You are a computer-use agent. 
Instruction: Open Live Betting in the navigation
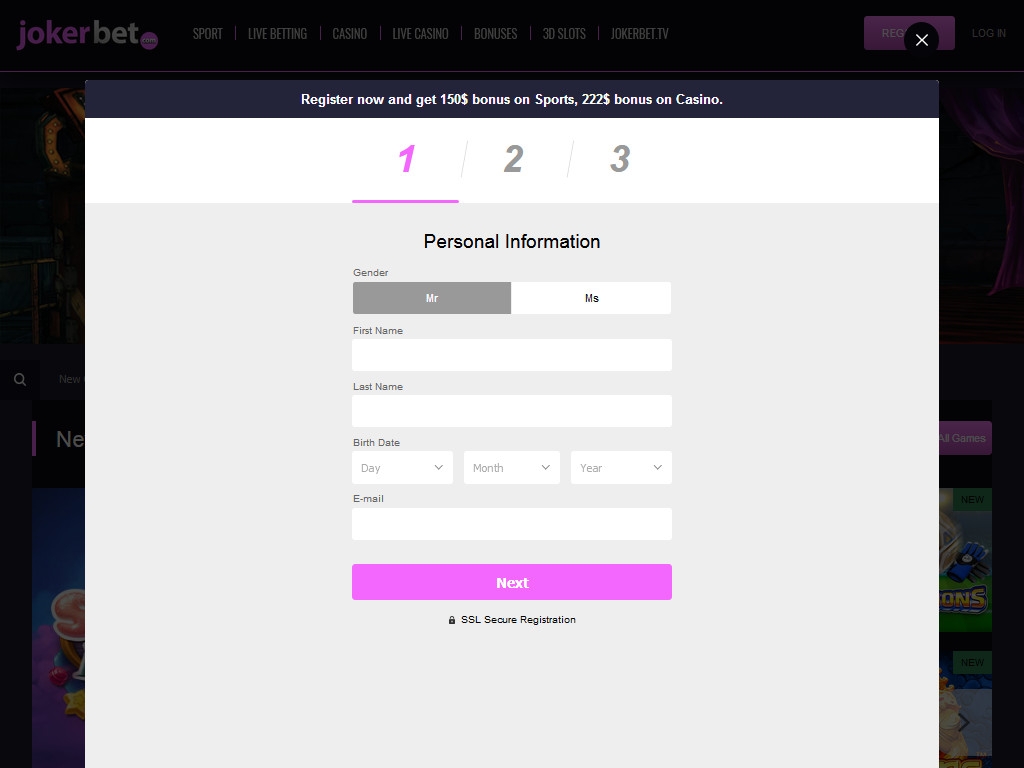tap(277, 34)
